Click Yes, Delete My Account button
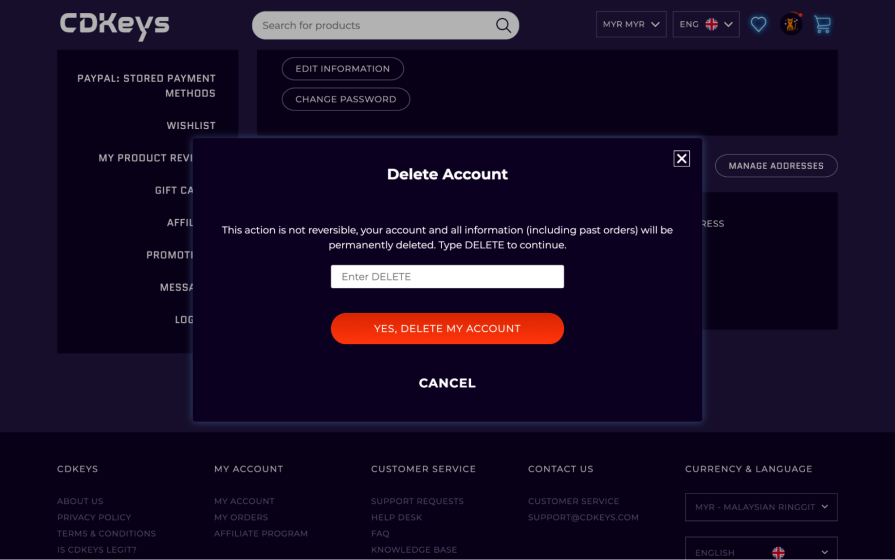Screen dimensions: 895x560 447,328
